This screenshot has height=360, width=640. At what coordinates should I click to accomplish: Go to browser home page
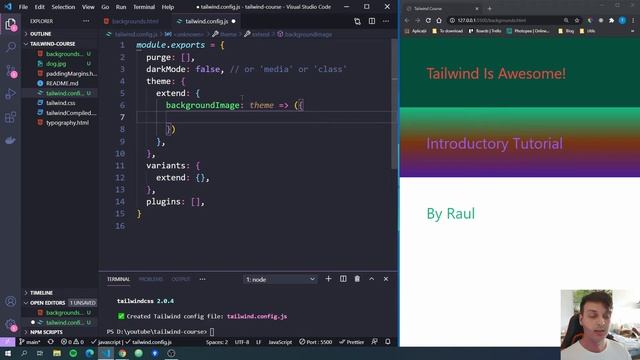coord(439,20)
